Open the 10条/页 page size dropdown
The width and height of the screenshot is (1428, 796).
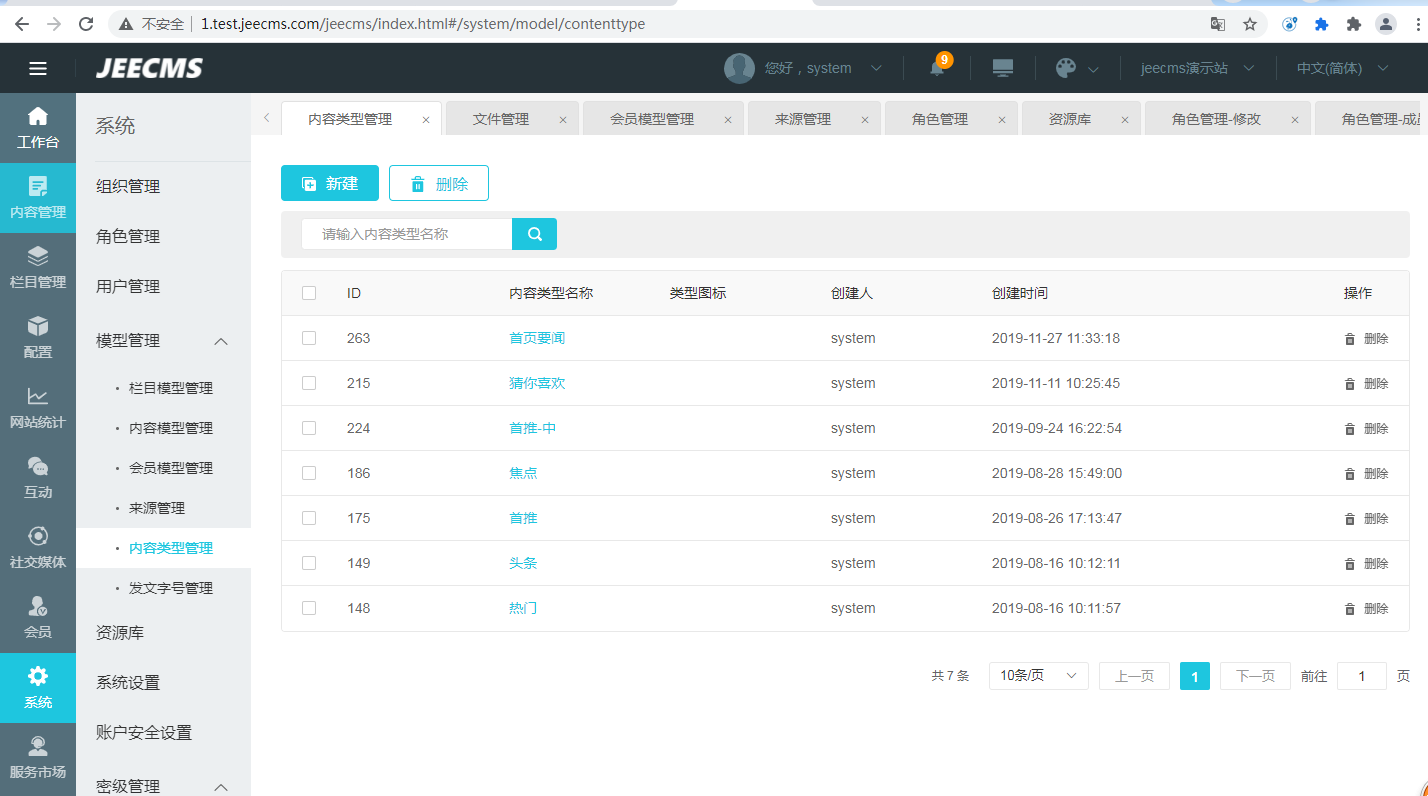click(1038, 676)
